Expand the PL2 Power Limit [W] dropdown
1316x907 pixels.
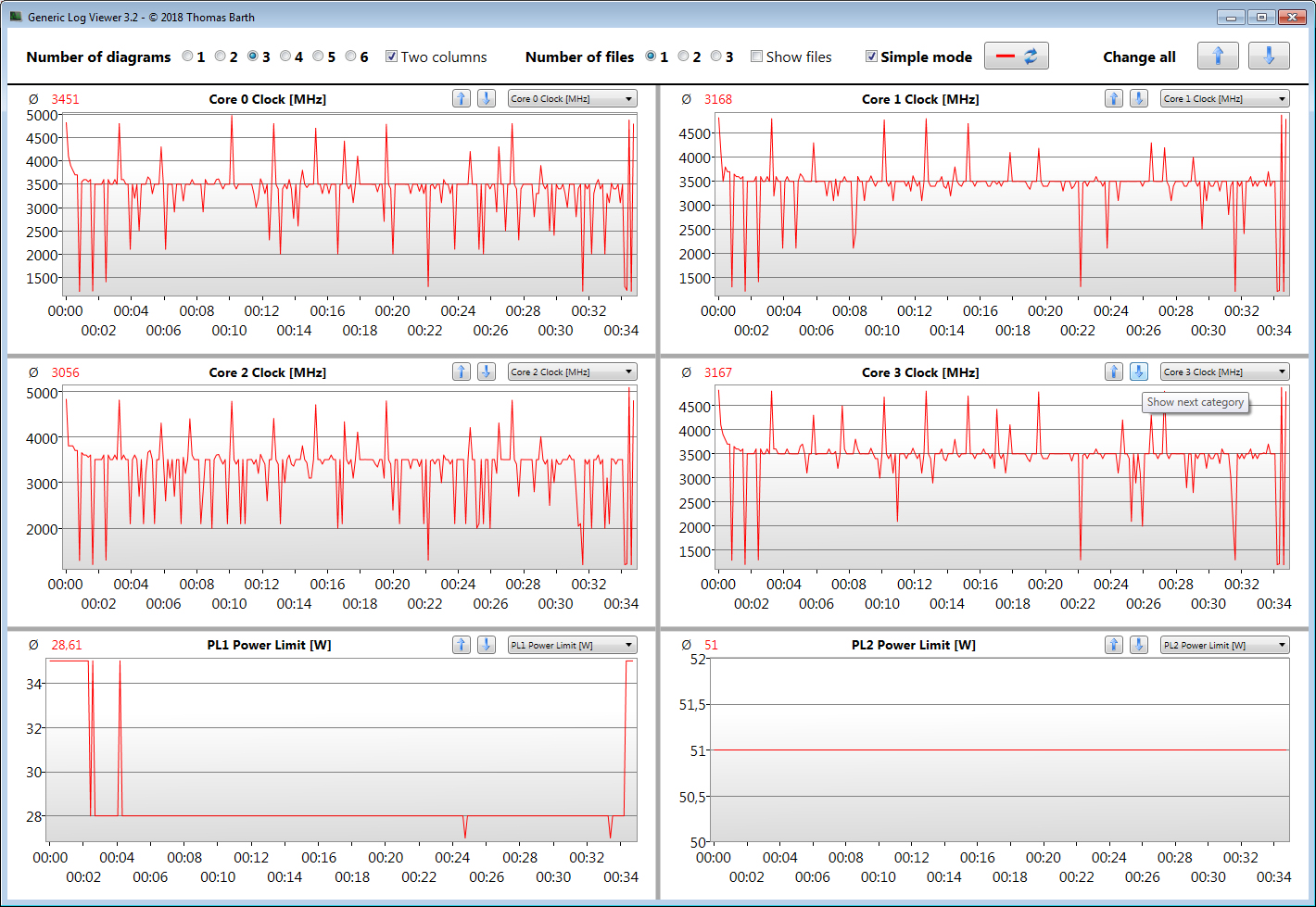click(x=1224, y=646)
